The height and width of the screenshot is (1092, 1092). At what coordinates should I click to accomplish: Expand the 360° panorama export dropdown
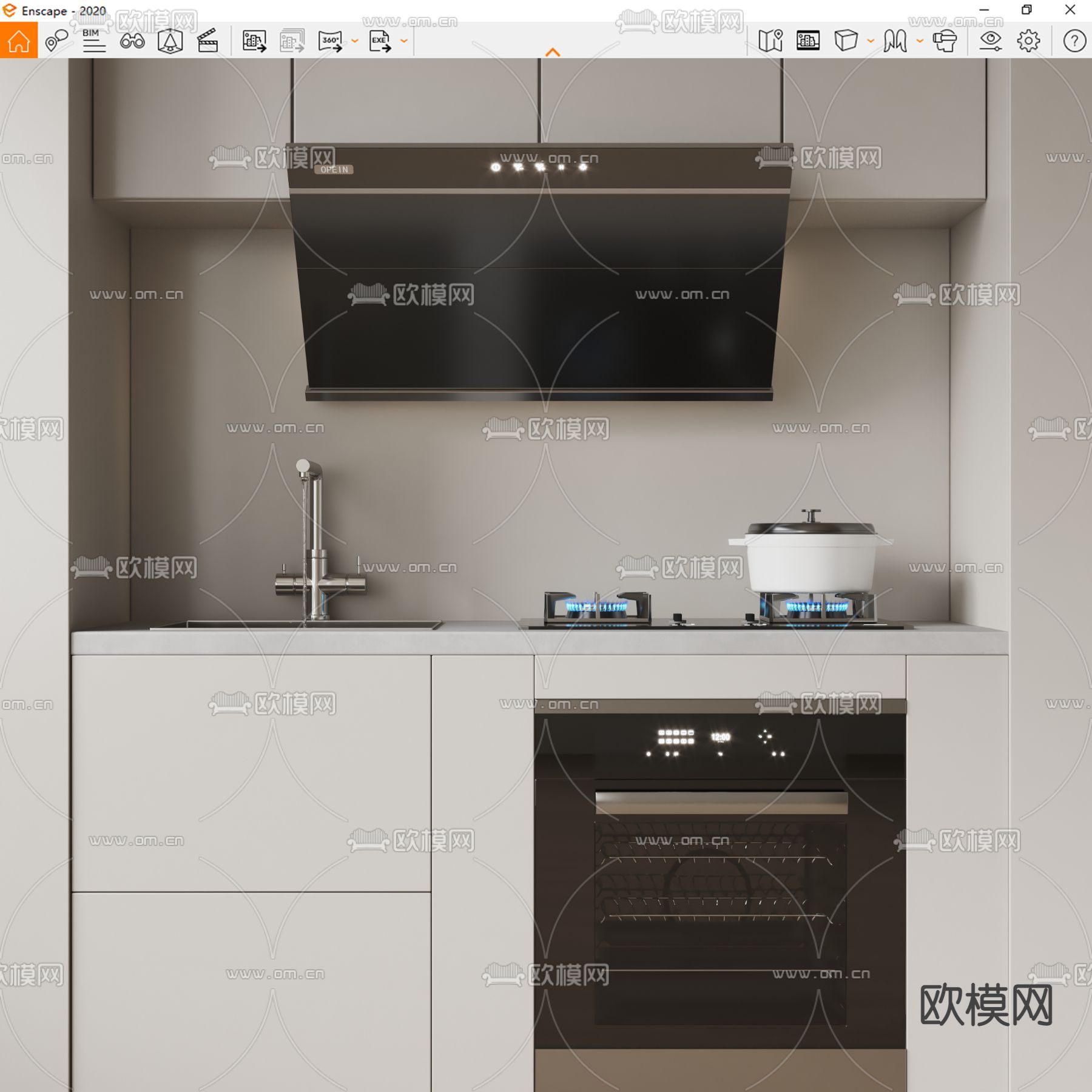pyautogui.click(x=355, y=41)
